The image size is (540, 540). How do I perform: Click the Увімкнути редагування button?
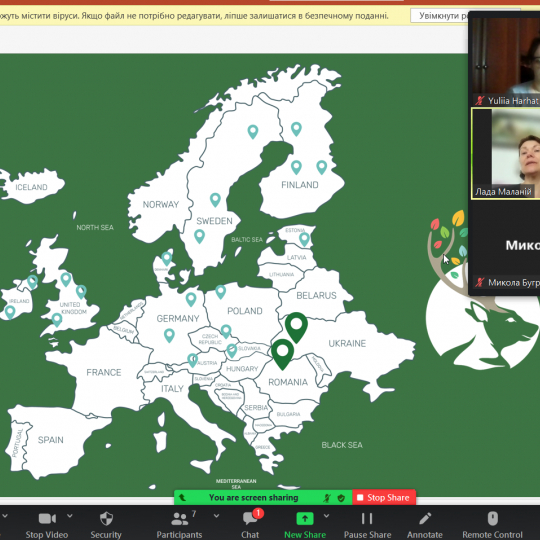440,15
